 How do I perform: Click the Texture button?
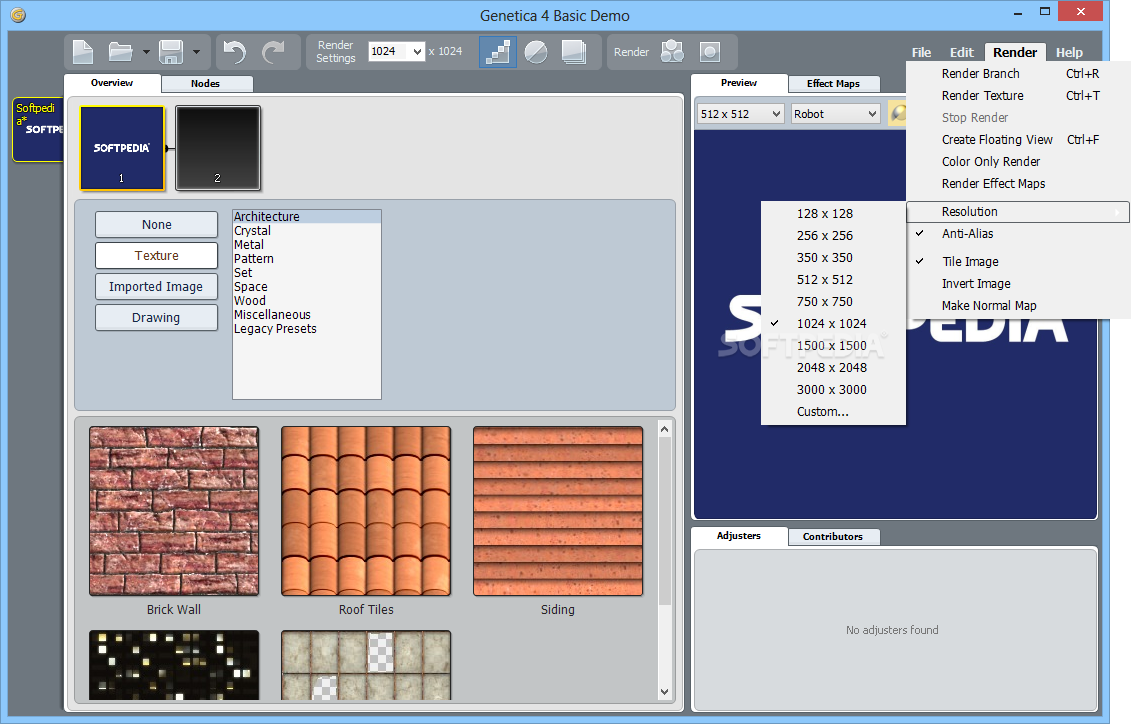tap(157, 255)
